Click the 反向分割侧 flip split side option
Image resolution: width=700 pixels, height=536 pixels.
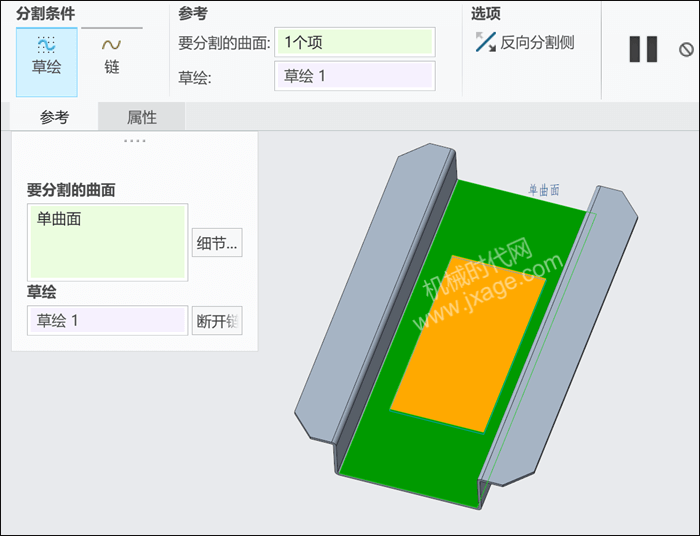coord(525,42)
